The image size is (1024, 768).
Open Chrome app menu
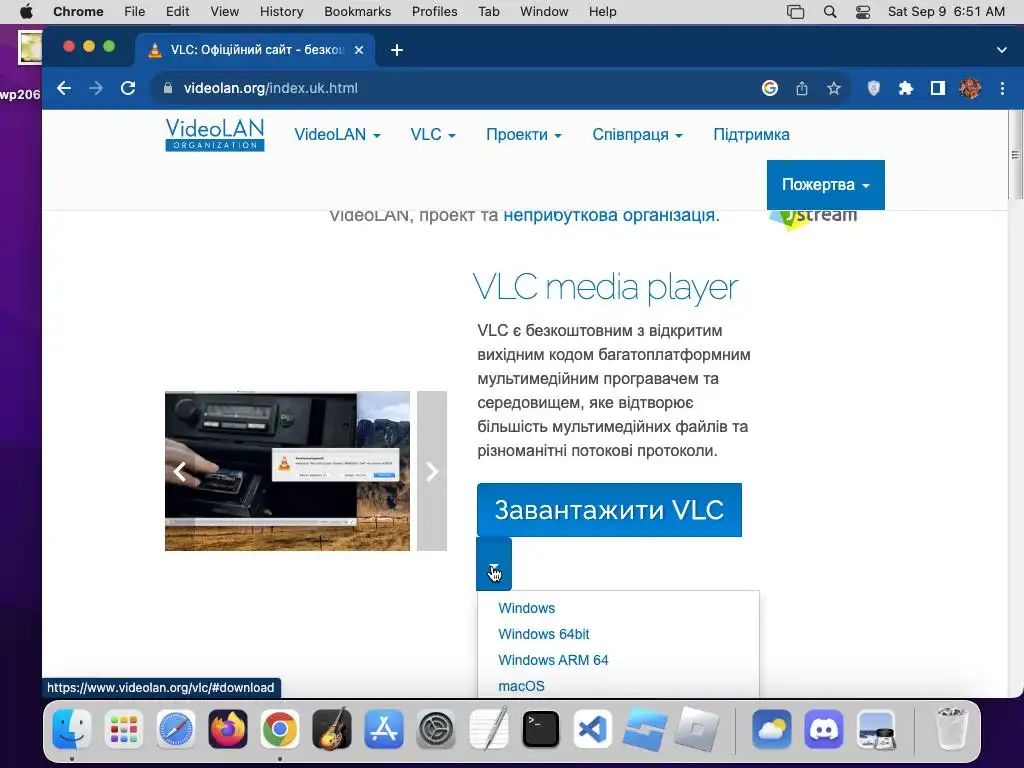[78, 11]
